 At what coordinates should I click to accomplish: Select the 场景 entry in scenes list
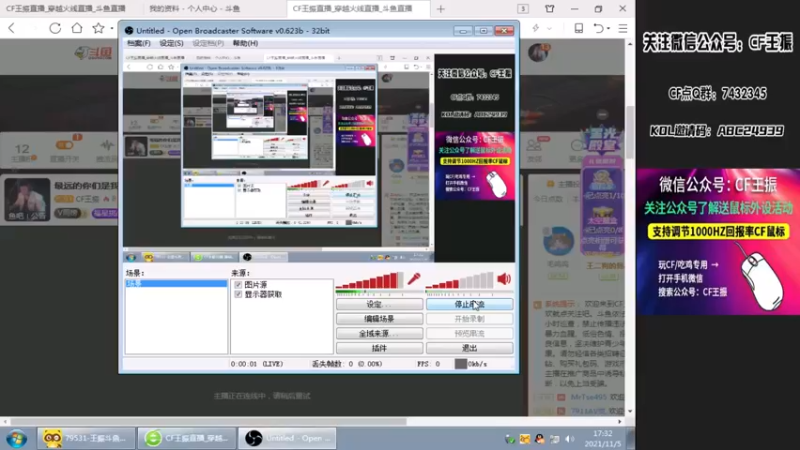pyautogui.click(x=176, y=283)
